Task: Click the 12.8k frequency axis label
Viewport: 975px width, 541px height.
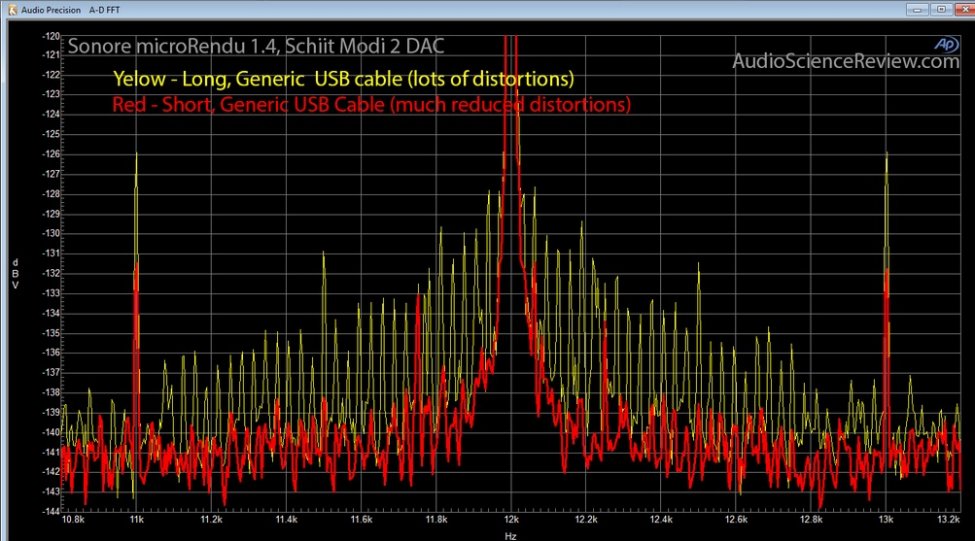Action: click(x=811, y=520)
